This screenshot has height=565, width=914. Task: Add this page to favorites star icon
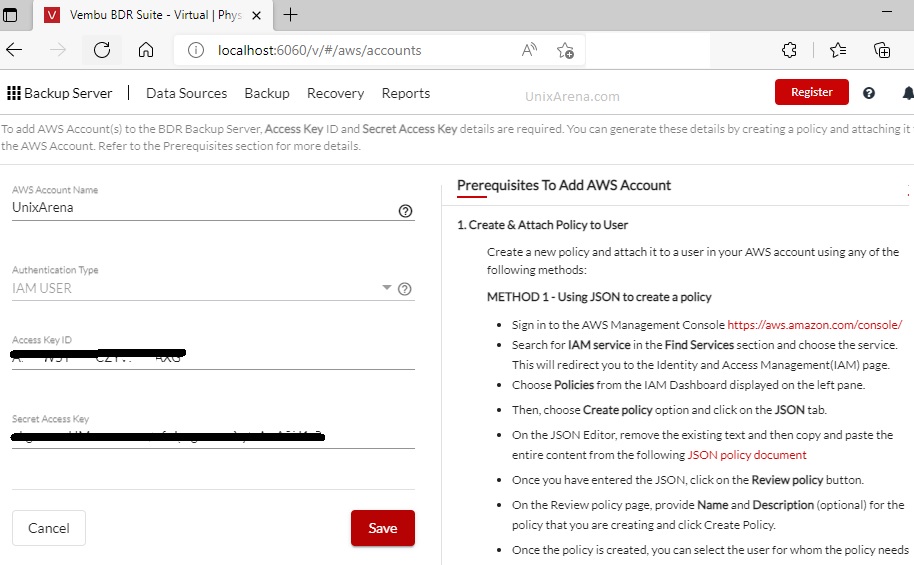[565, 50]
